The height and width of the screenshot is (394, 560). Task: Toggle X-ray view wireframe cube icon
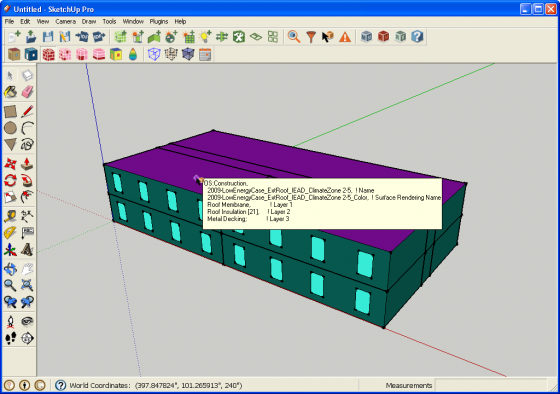point(154,54)
